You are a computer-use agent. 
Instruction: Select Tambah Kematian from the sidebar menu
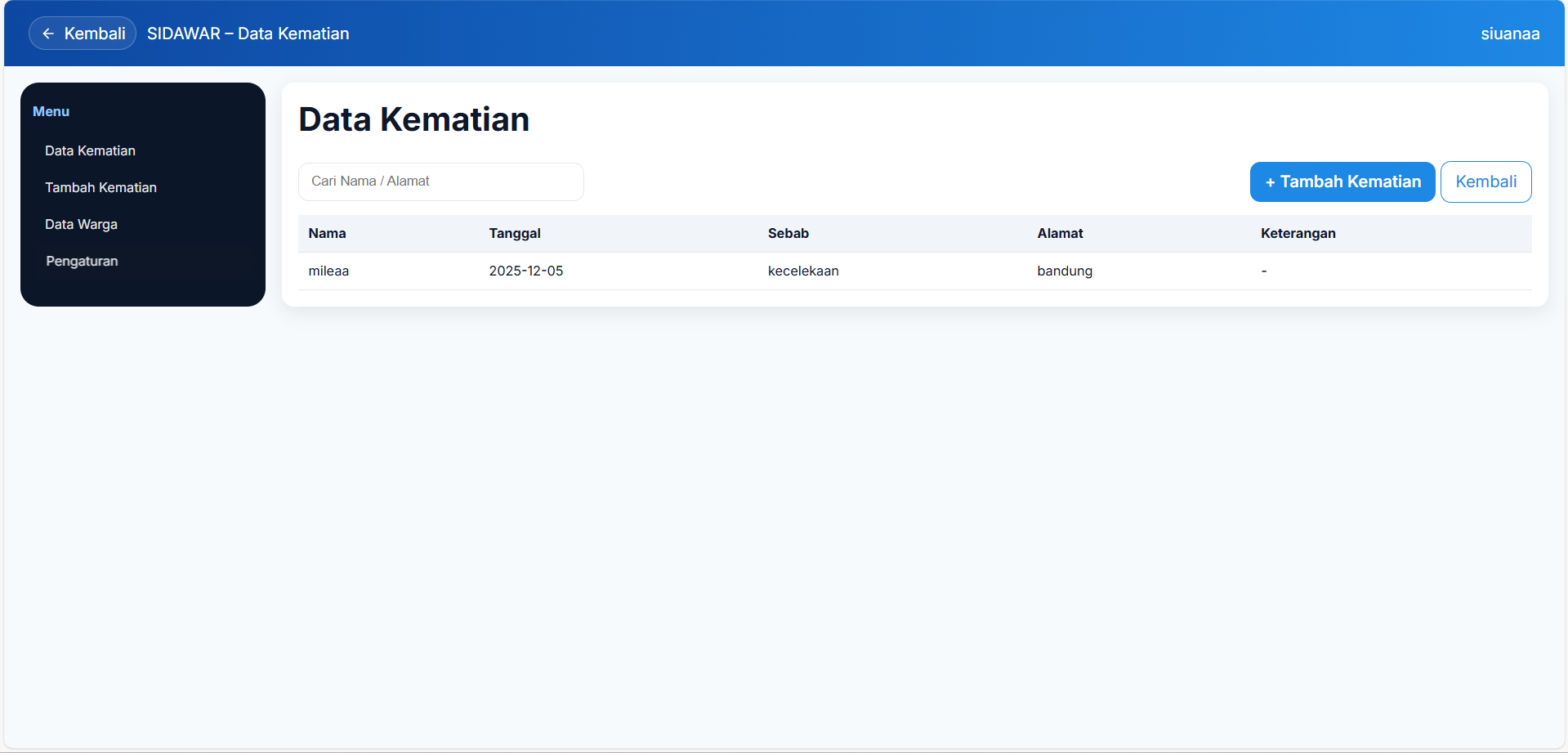pos(101,187)
